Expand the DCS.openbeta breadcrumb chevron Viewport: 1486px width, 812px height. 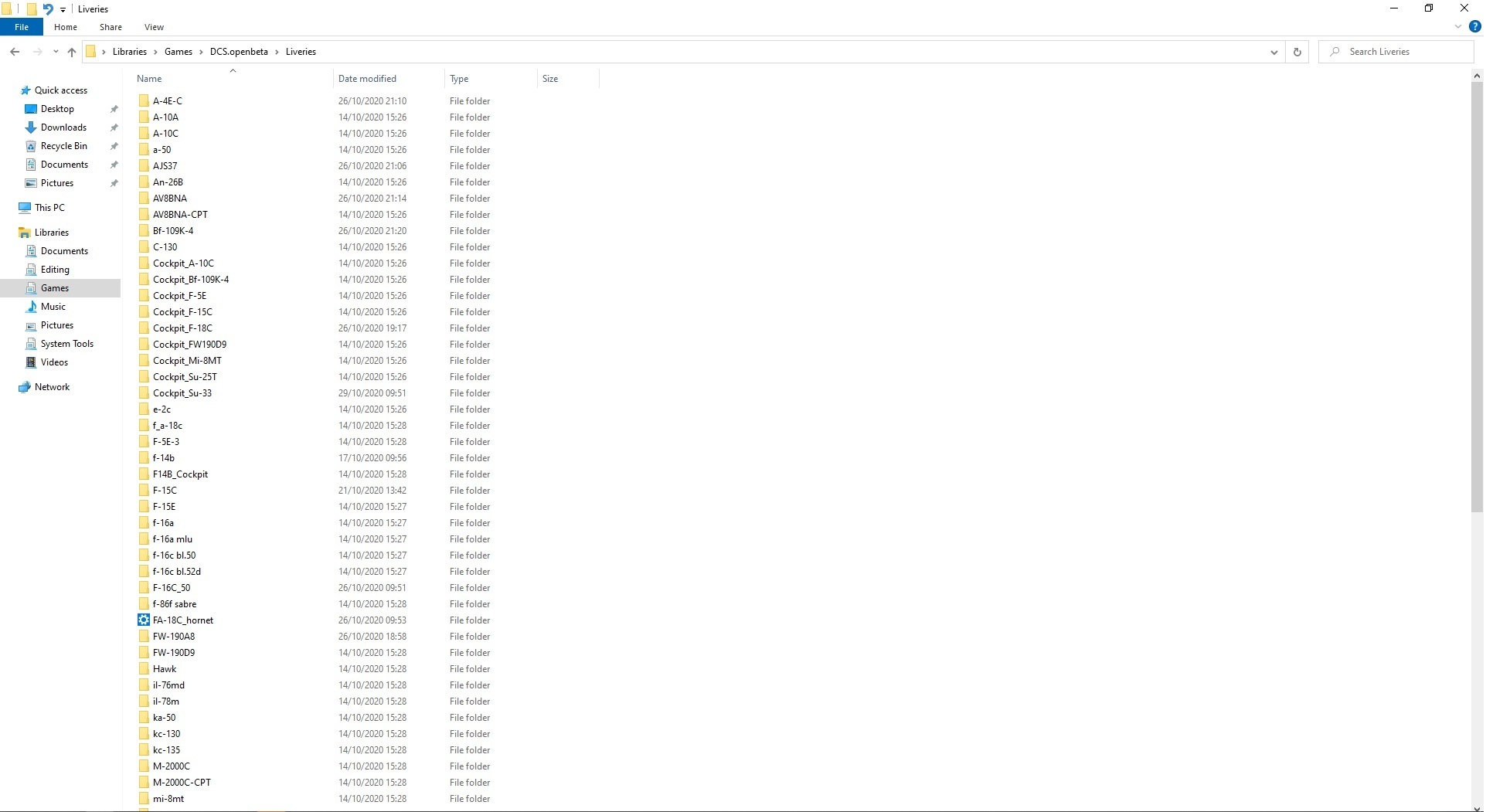point(277,52)
